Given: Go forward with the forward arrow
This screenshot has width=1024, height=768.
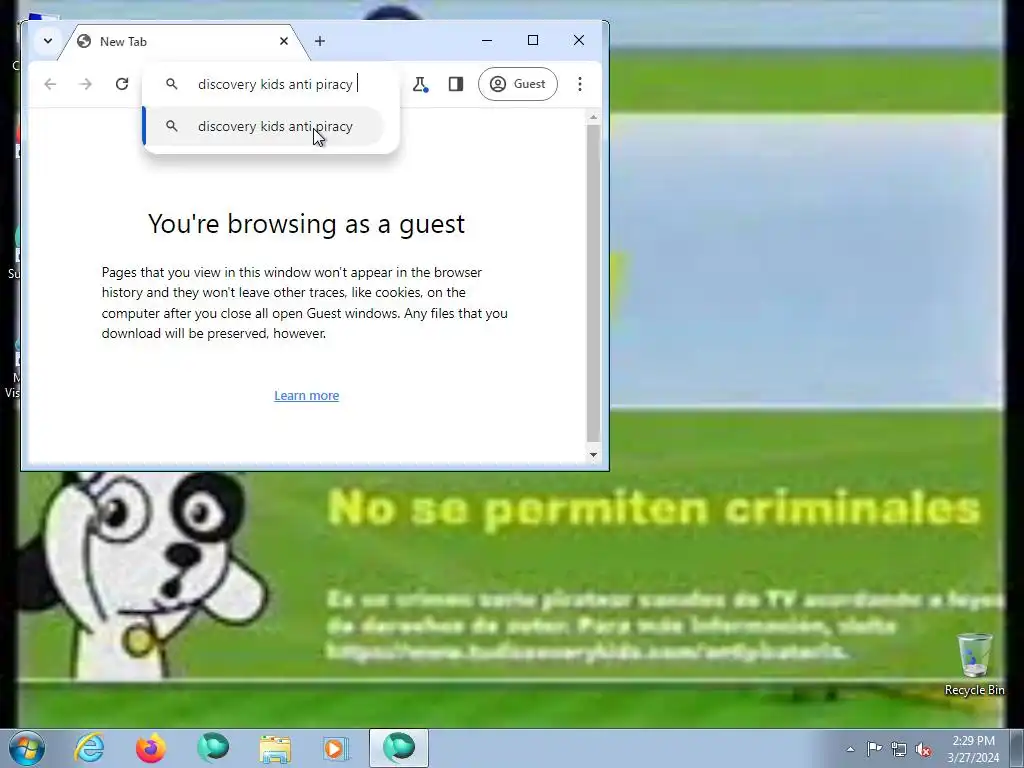Looking at the screenshot, I should (x=86, y=84).
